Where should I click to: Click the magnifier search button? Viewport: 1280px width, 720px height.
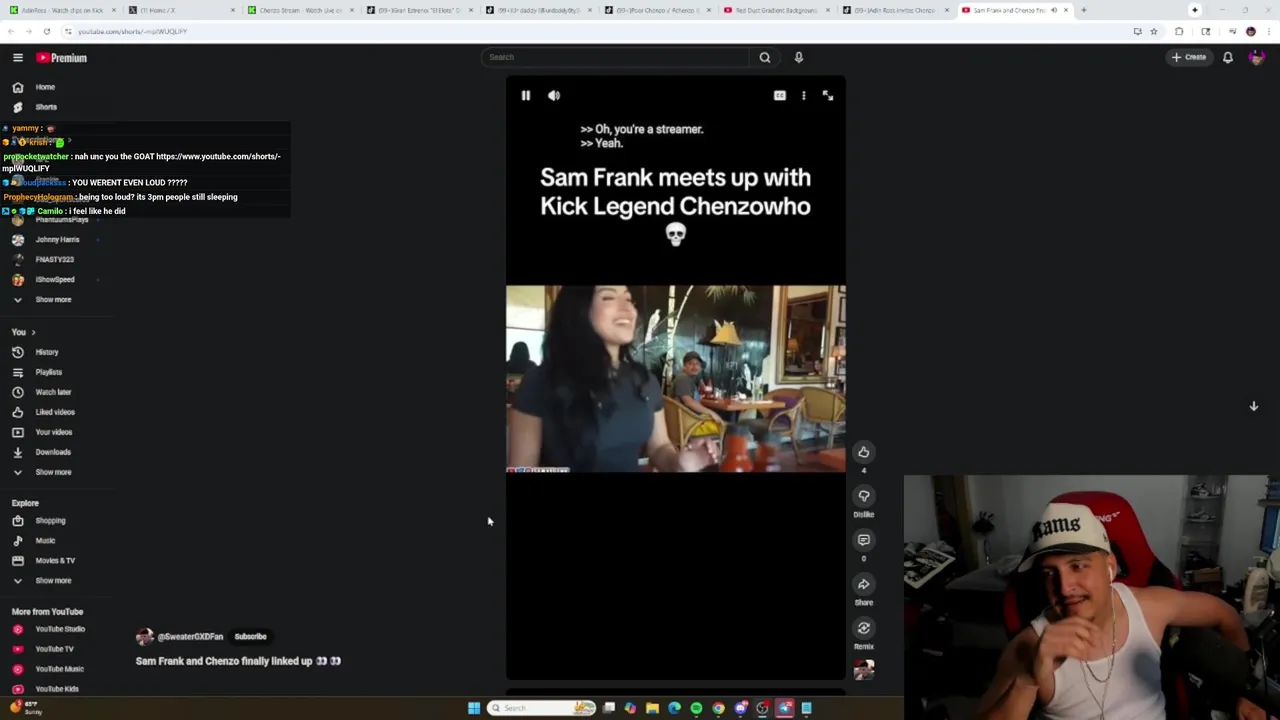coord(765,57)
